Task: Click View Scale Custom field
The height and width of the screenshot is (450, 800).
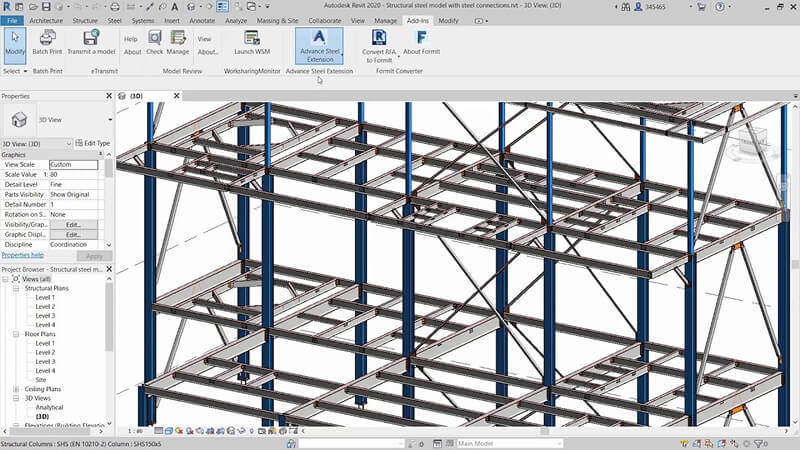Action: tap(73, 165)
